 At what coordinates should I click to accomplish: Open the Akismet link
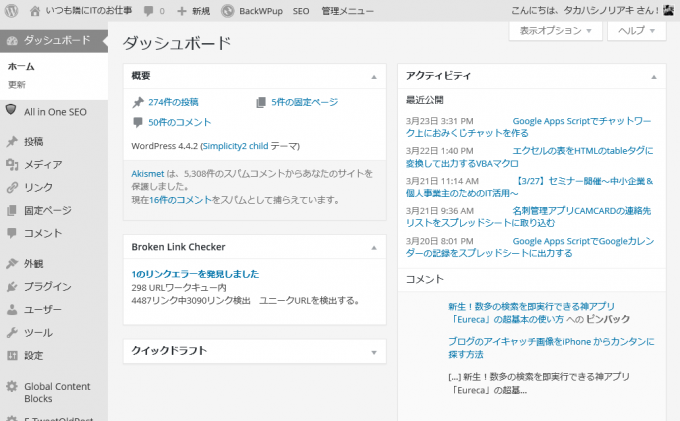click(x=148, y=174)
